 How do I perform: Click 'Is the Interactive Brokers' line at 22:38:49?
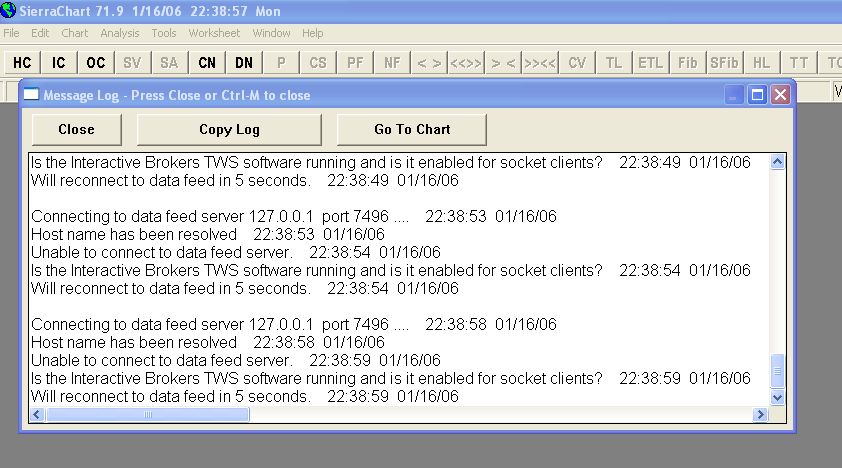[390, 162]
